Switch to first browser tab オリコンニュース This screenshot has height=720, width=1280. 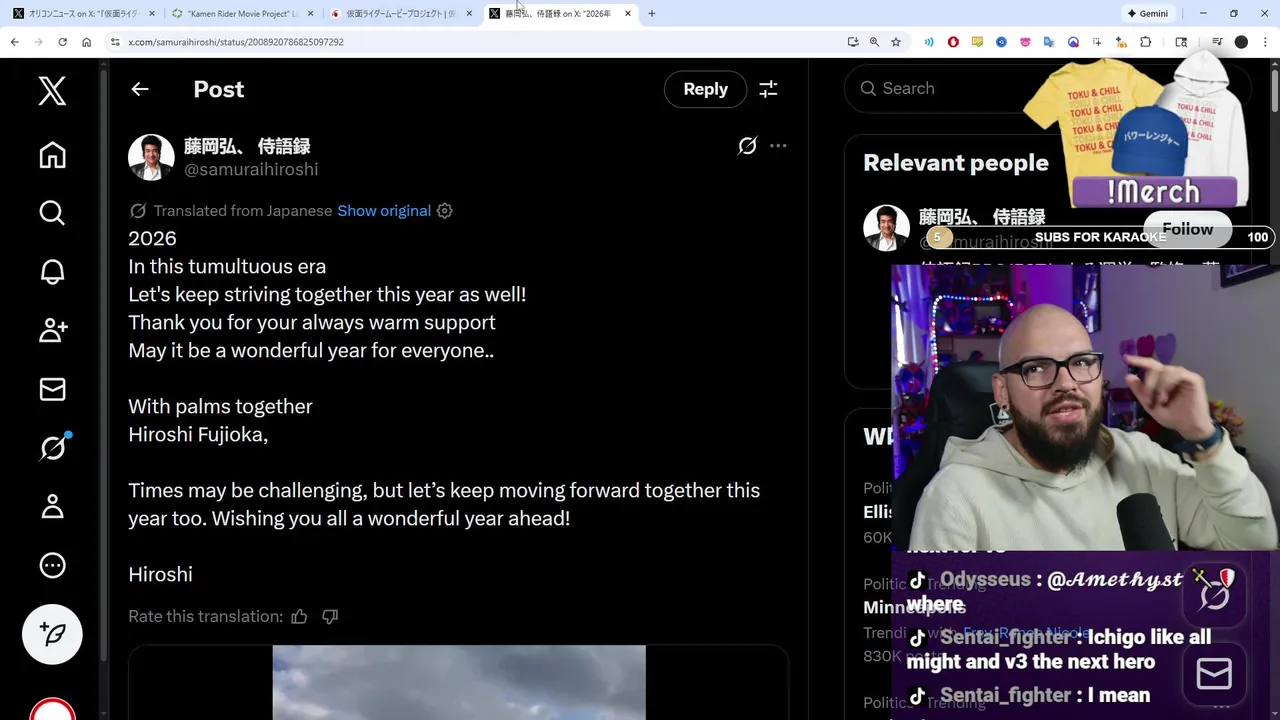click(82, 14)
